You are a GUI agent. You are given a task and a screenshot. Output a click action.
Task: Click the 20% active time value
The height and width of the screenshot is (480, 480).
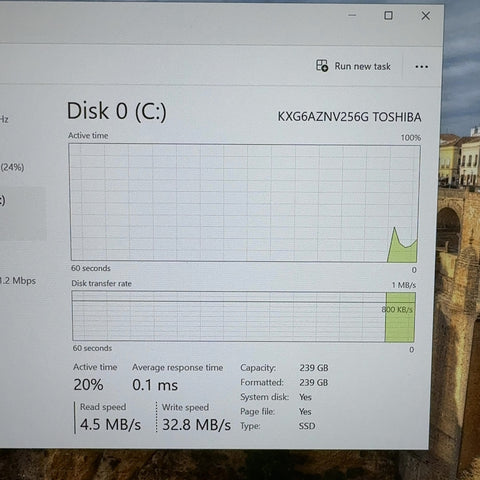[88, 385]
